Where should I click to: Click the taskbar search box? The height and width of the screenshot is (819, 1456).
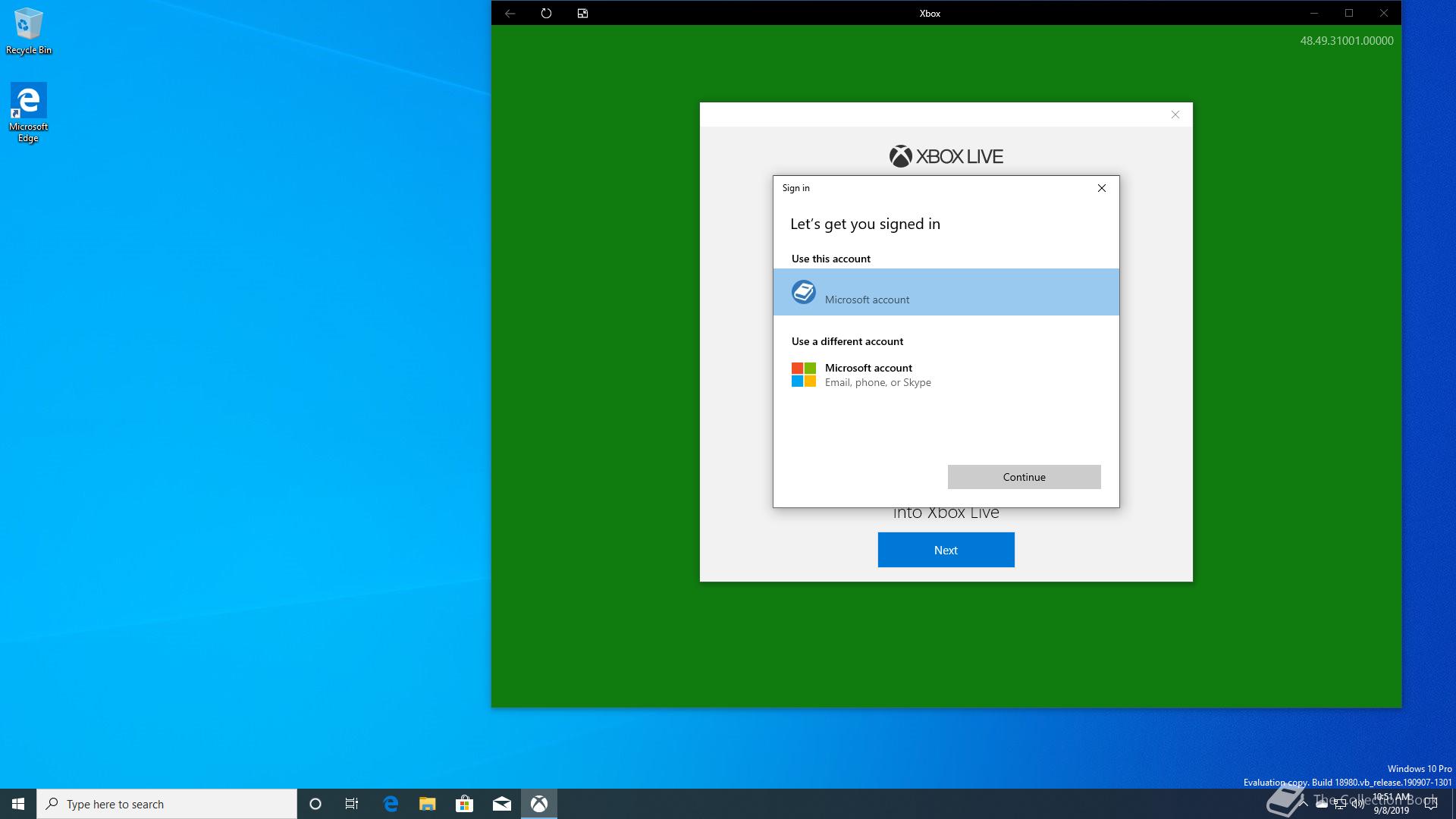[167, 804]
